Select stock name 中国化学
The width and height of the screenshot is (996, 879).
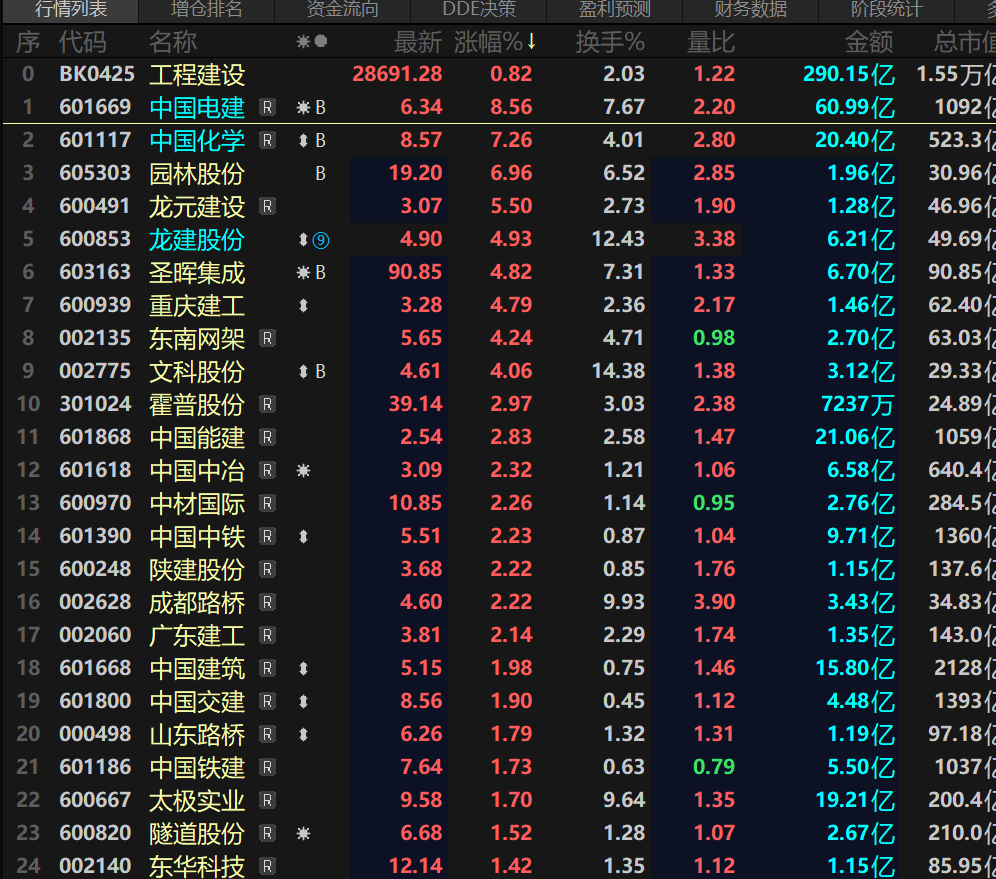point(197,140)
